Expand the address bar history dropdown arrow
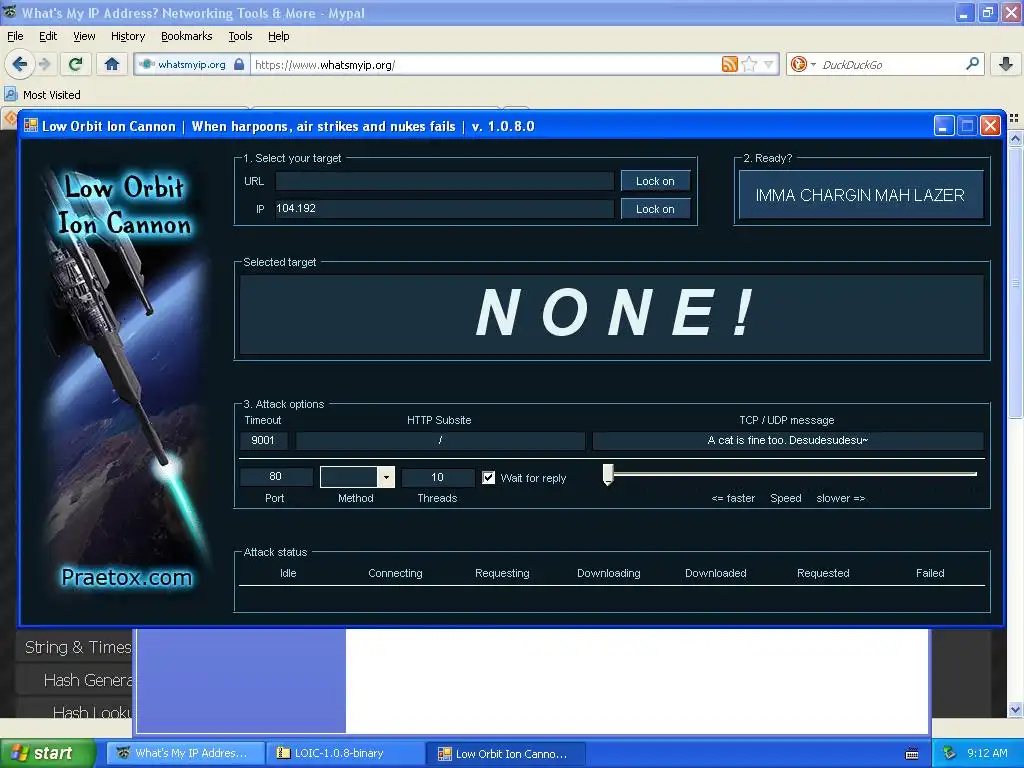 pos(769,64)
